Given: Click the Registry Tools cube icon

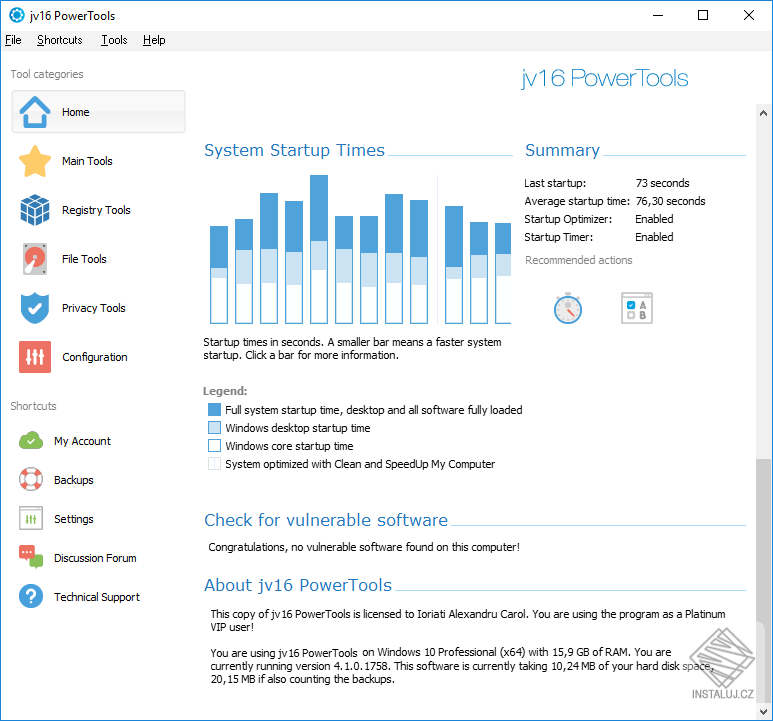Looking at the screenshot, I should pyautogui.click(x=35, y=210).
